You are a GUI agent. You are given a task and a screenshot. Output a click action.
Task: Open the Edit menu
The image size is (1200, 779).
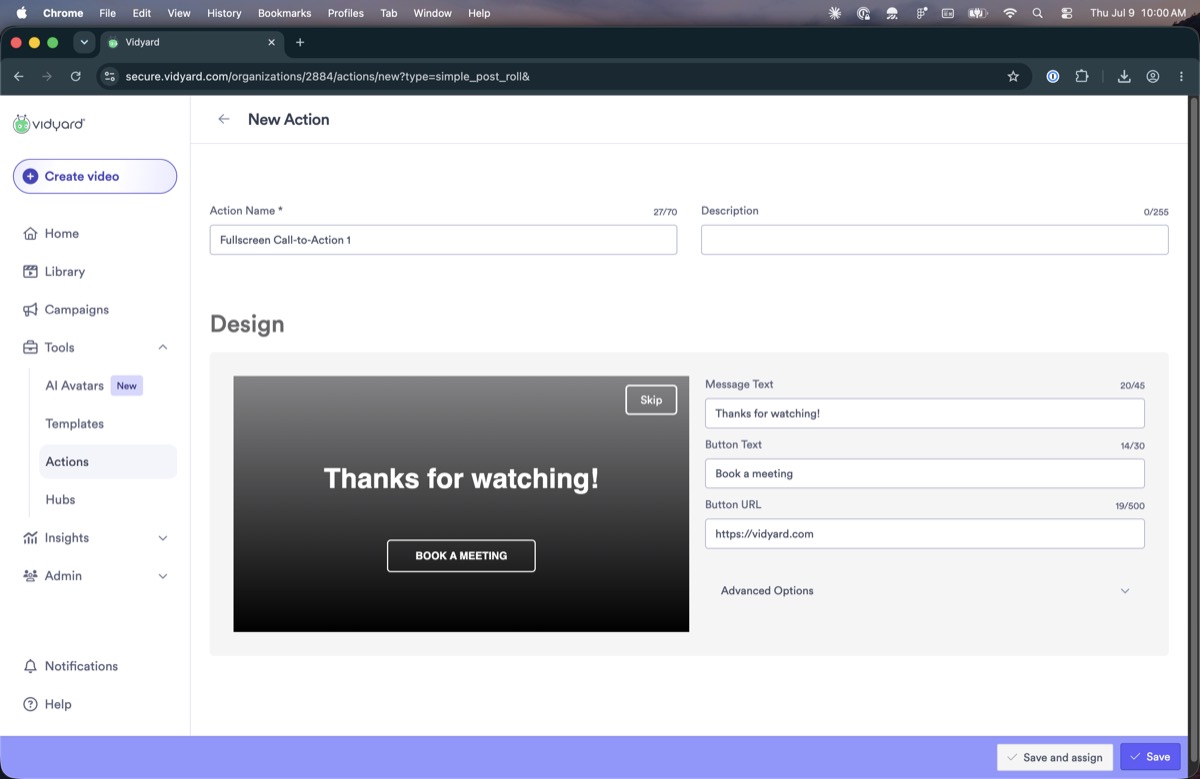click(x=142, y=13)
